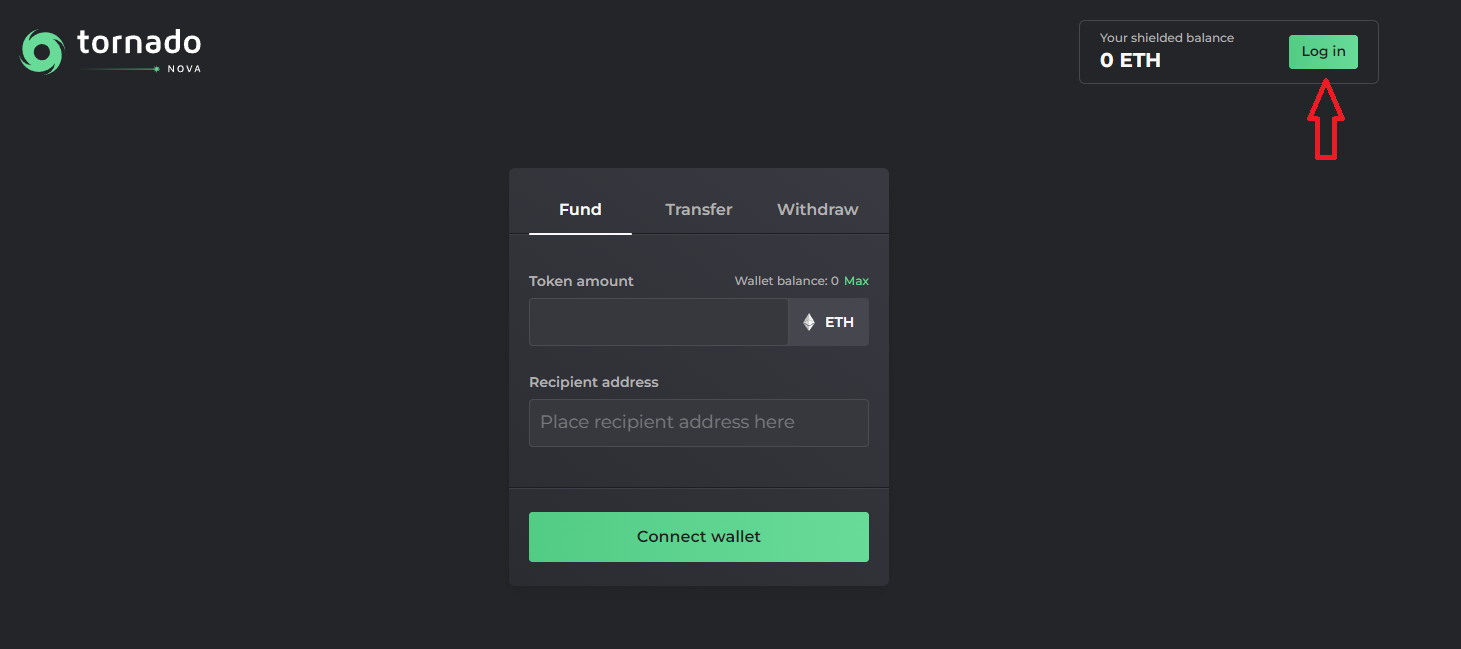Click the Ethereum diamond icon next to ETH
The height and width of the screenshot is (649, 1461).
click(x=808, y=321)
